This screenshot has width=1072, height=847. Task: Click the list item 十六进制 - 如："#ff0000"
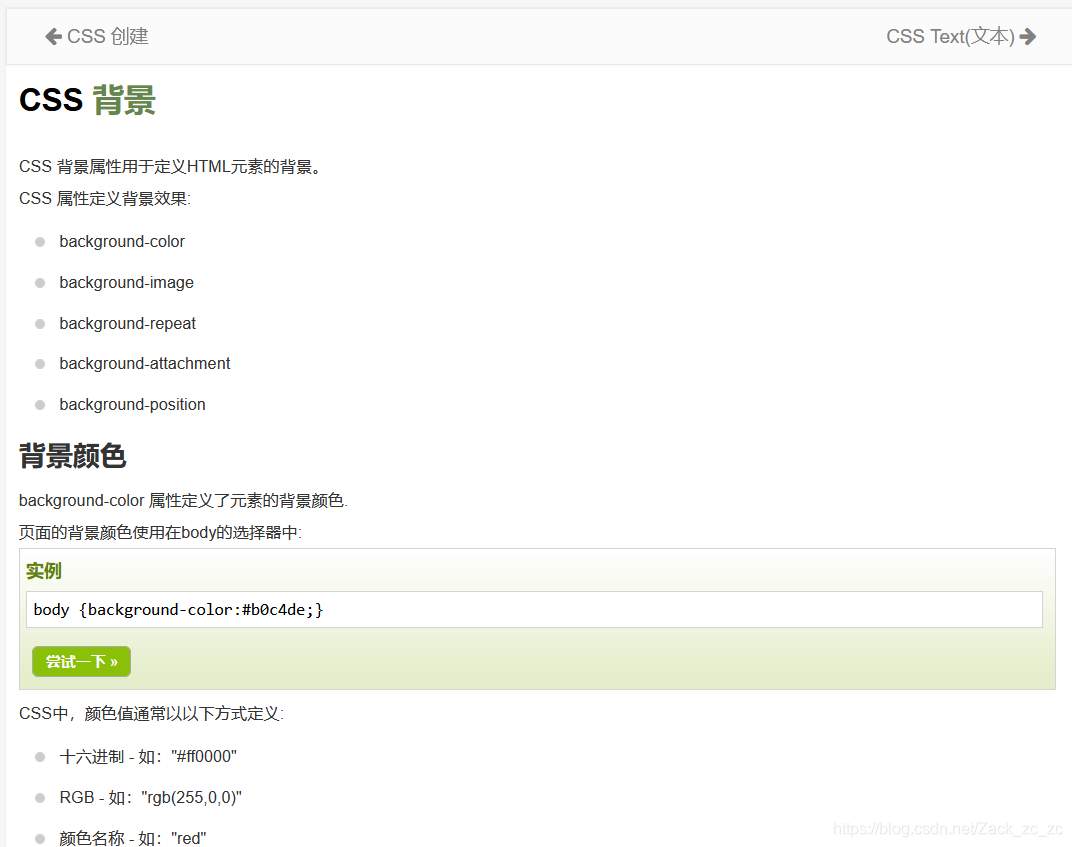point(148,757)
